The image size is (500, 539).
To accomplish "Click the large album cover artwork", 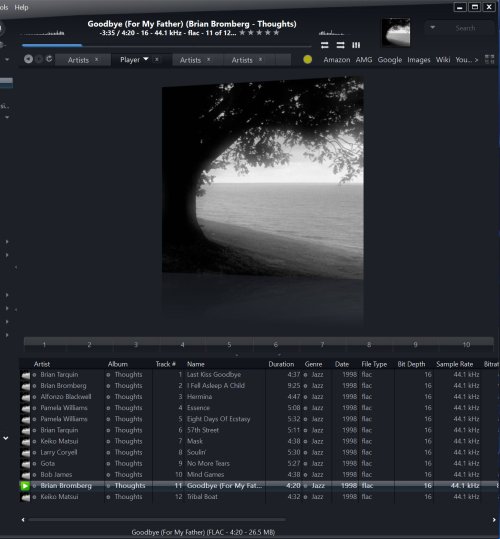I will pyautogui.click(x=263, y=177).
